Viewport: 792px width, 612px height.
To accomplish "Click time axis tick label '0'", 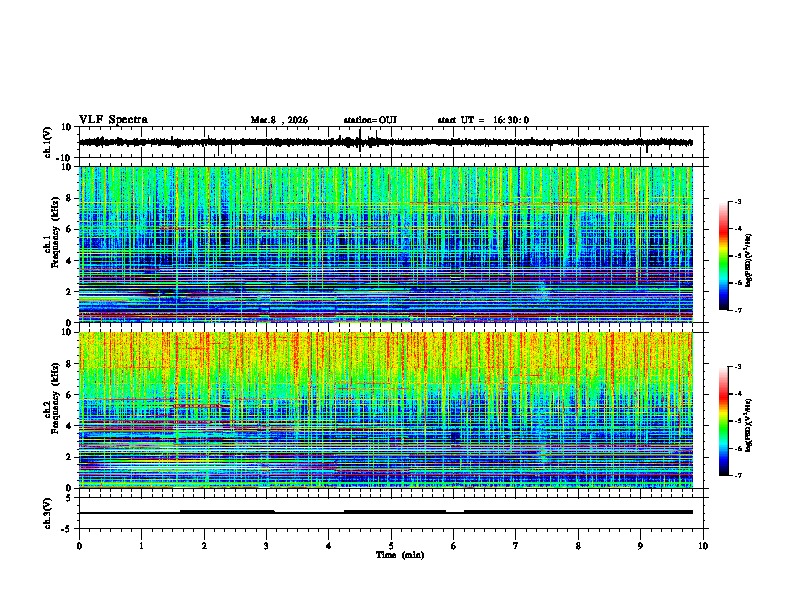I will click(x=79, y=546).
